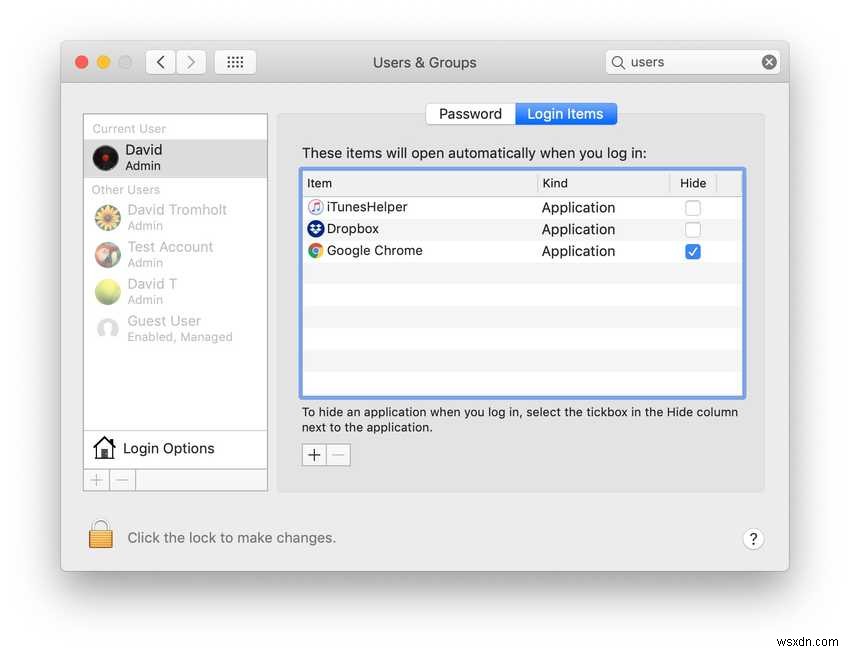The image size is (850, 652).
Task: Select the Dropbox row name
Action: coord(352,229)
